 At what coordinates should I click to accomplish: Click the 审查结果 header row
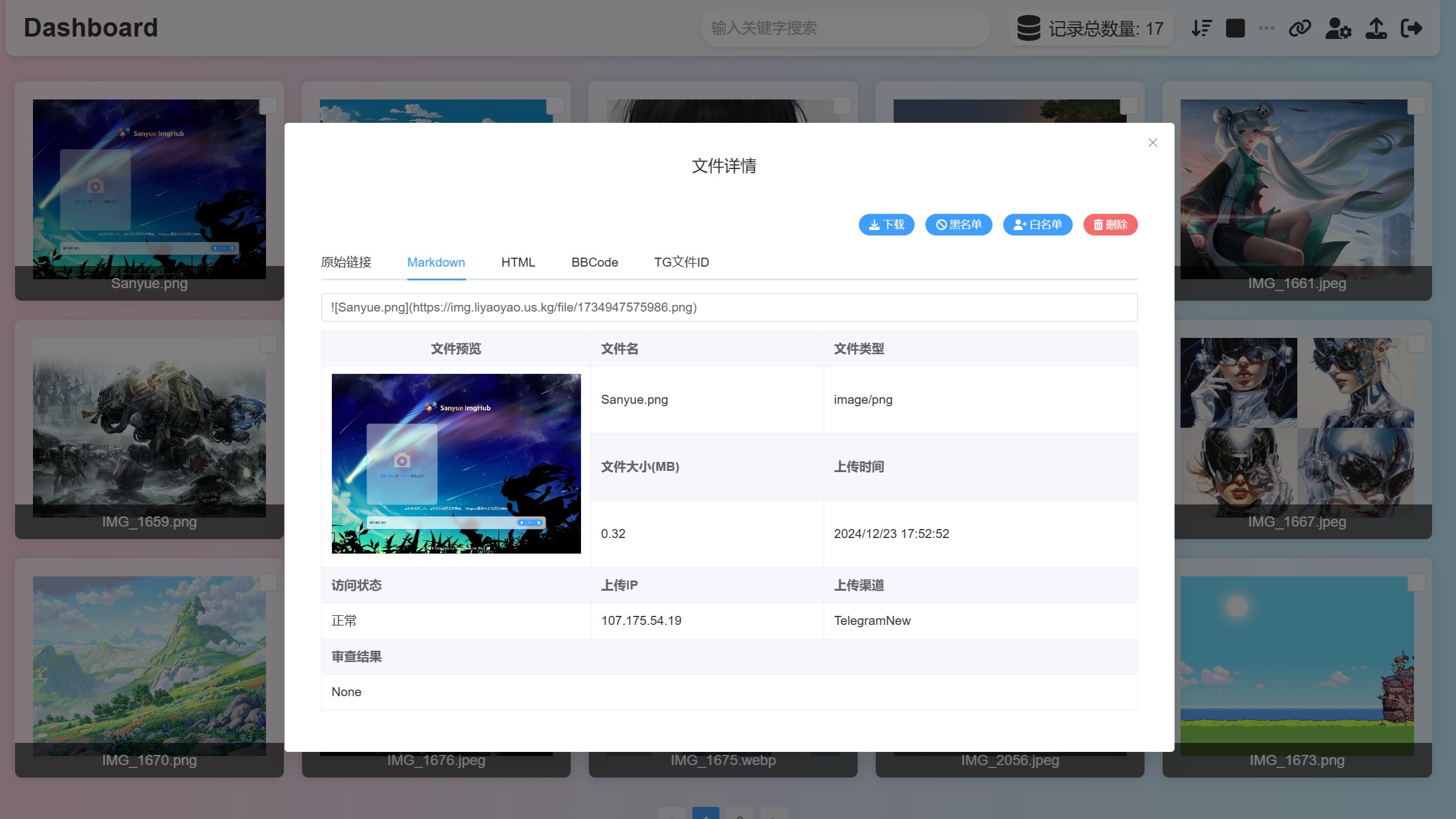pos(729,657)
